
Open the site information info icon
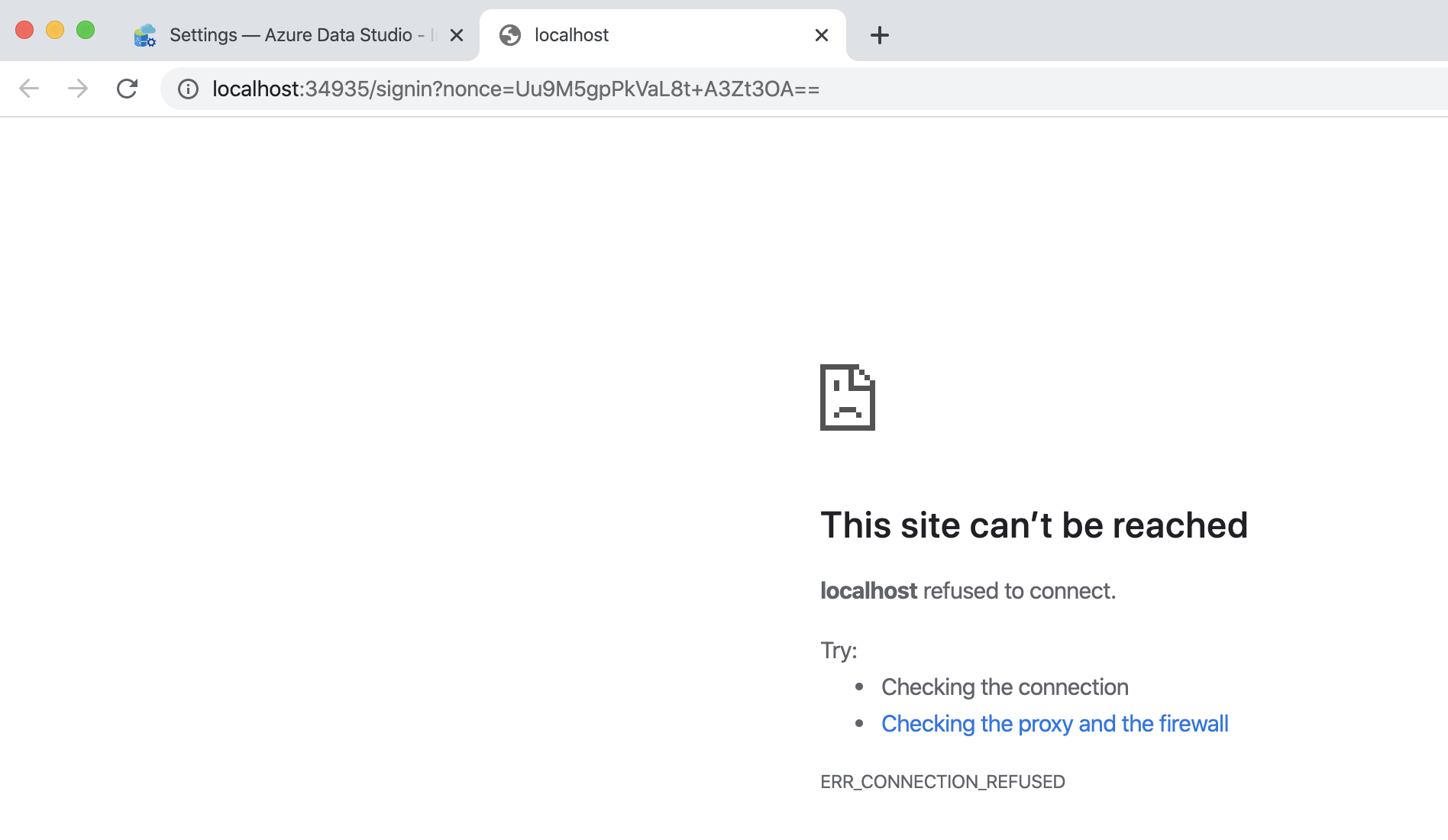tap(187, 89)
